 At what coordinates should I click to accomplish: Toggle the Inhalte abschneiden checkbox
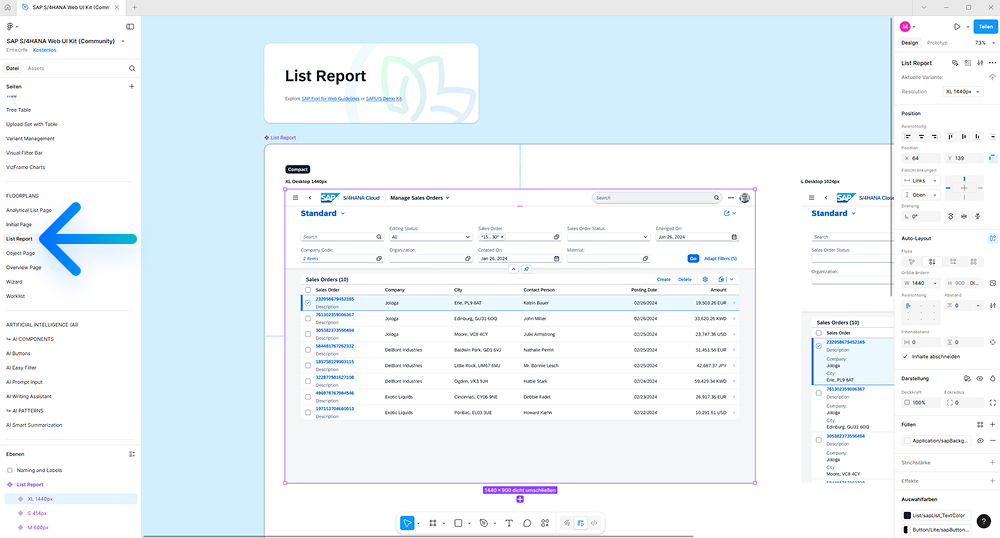pyautogui.click(x=906, y=356)
